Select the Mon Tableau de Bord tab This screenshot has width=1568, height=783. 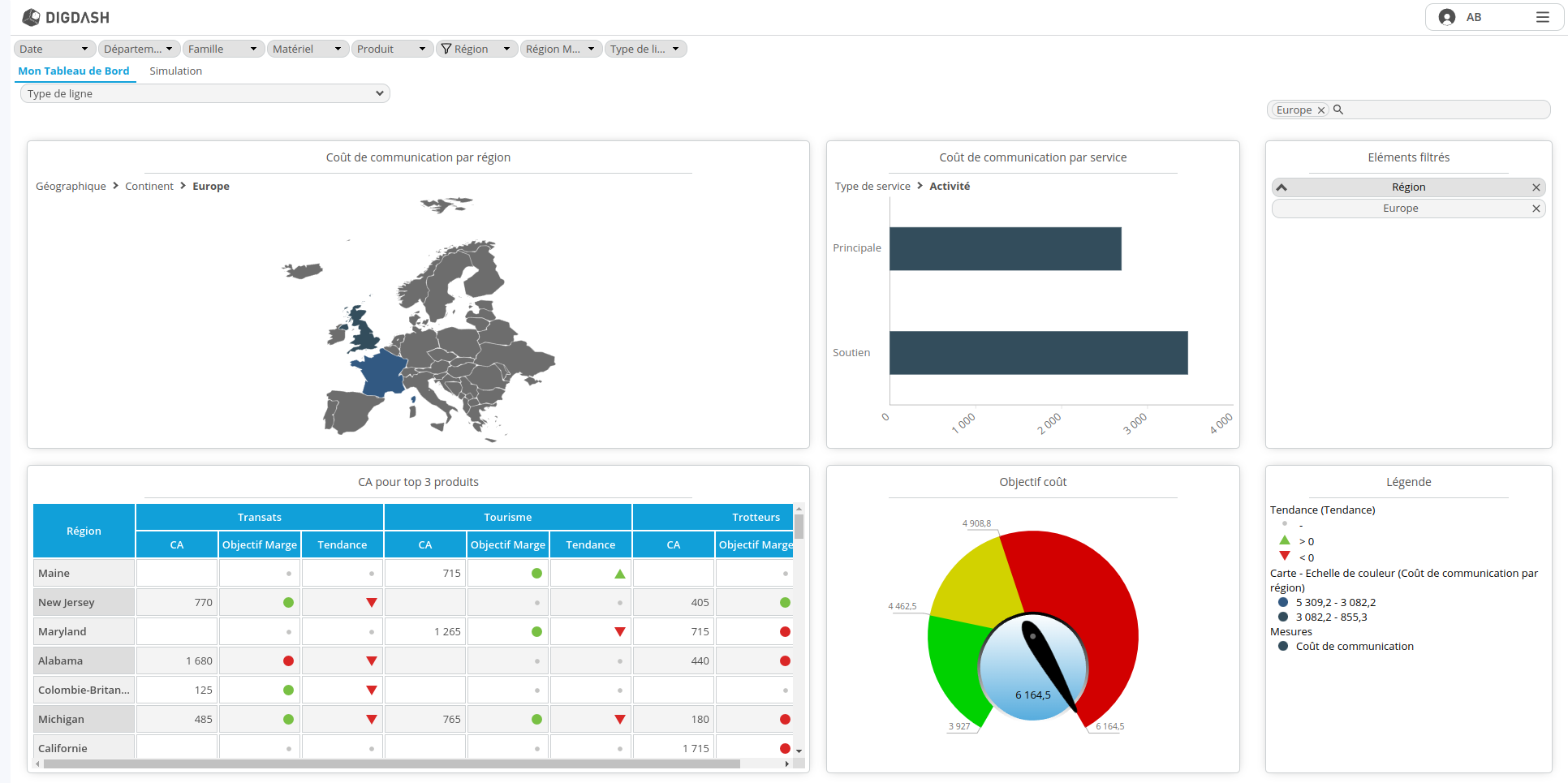pyautogui.click(x=74, y=71)
